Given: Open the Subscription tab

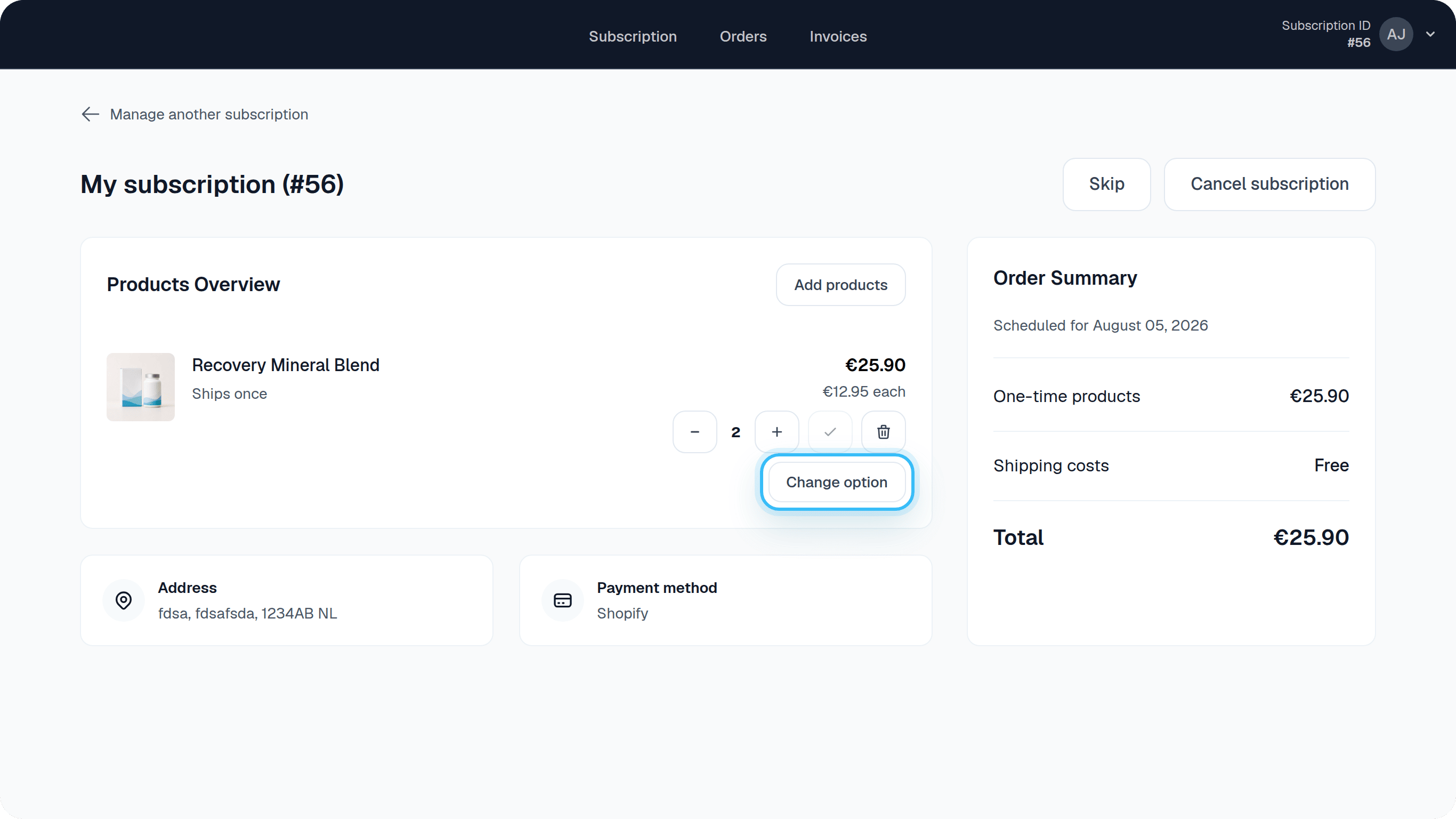Looking at the screenshot, I should point(633,36).
